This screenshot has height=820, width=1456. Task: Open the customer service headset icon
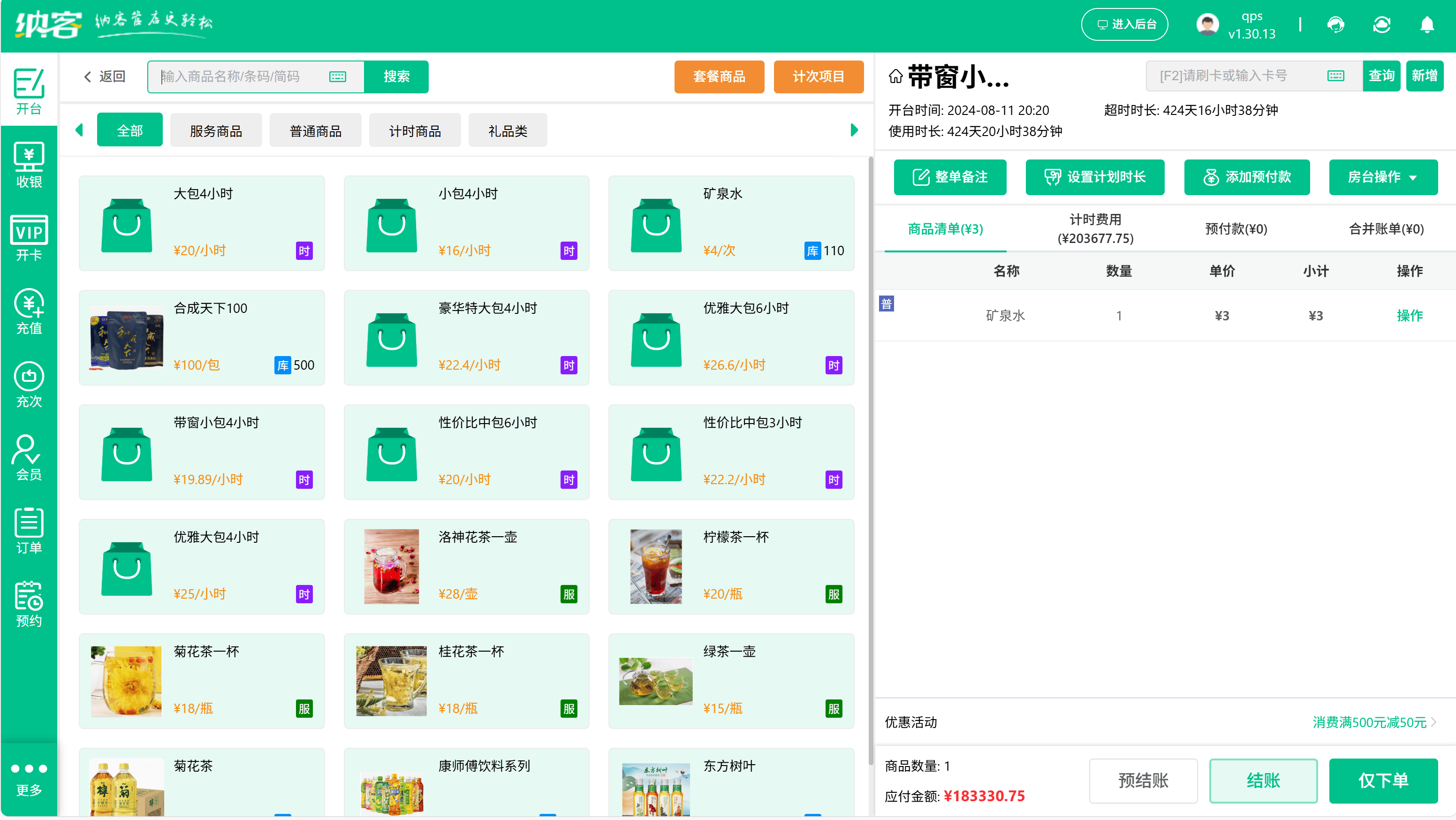point(1336,24)
